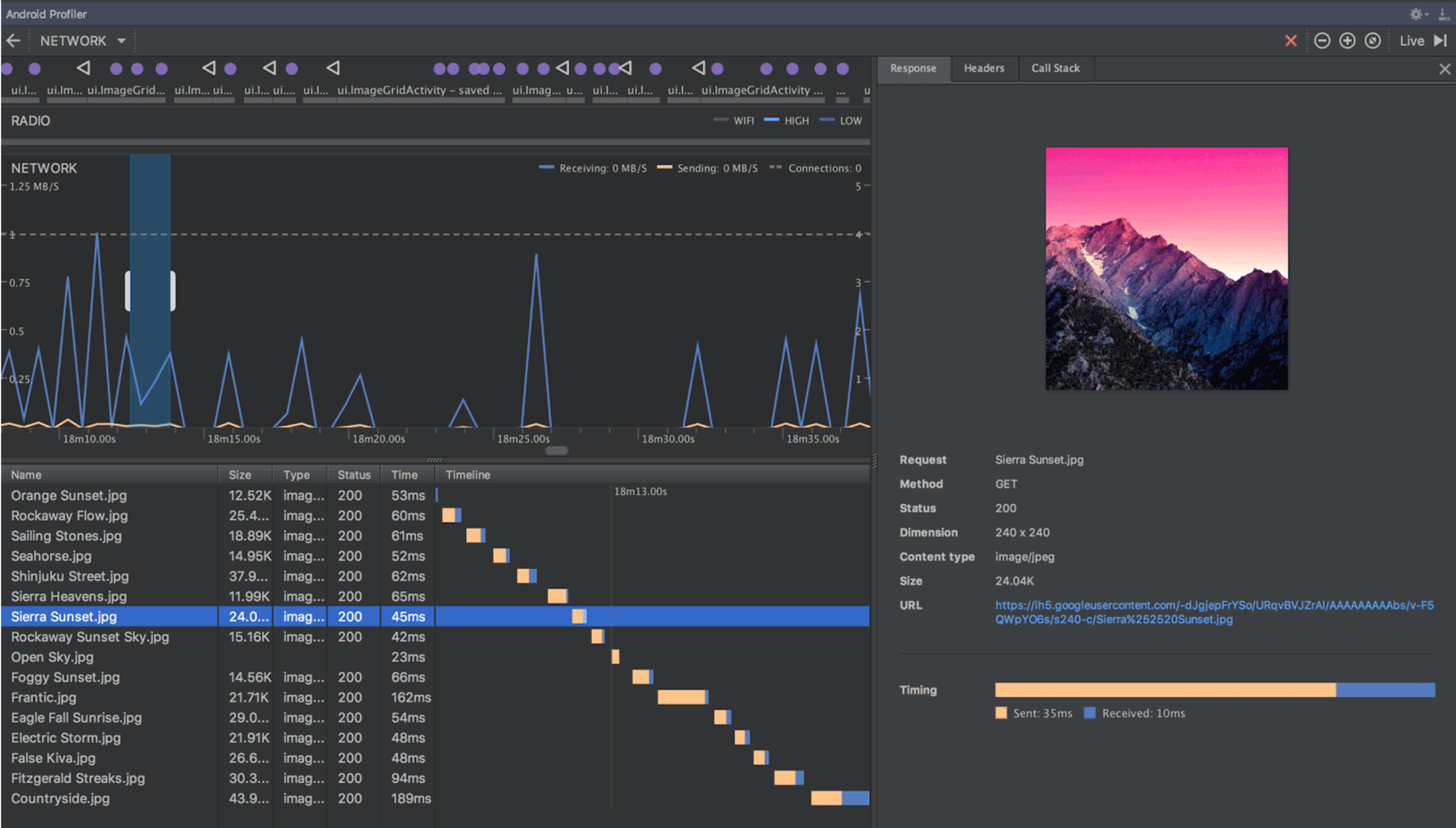Open the gear settings dropdown
Screen dimensions: 1456x828
(x=1417, y=14)
